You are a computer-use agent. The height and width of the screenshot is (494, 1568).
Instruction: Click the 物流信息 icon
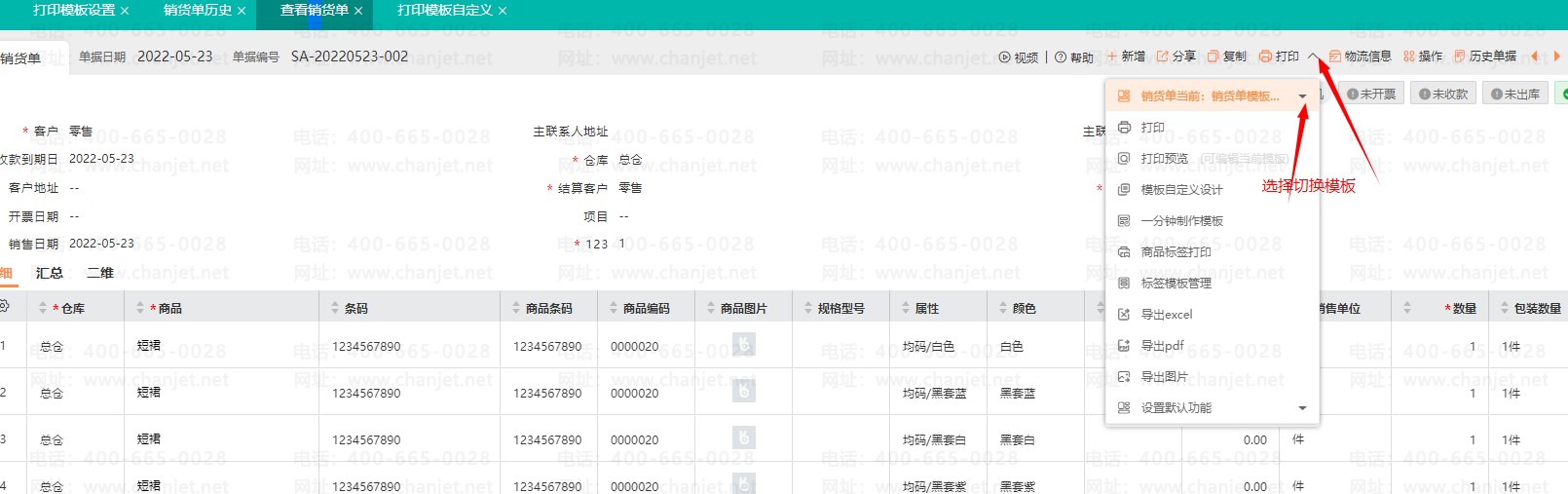pos(1335,57)
